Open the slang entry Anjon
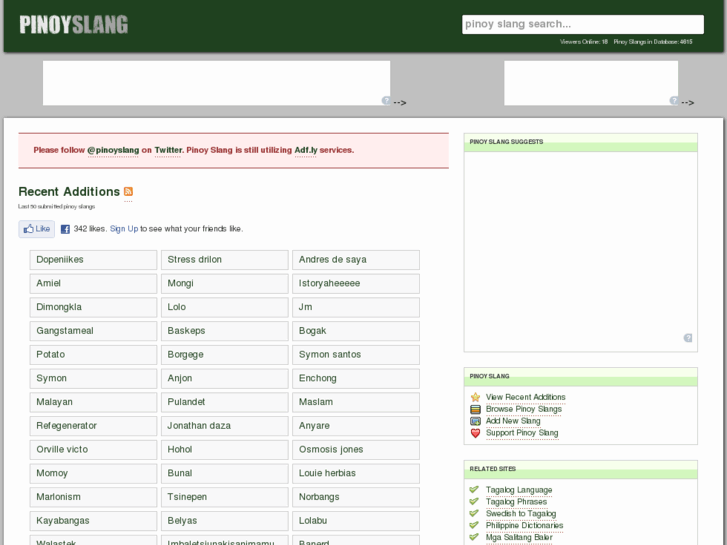Viewport: 727px width, 545px height. coord(224,378)
